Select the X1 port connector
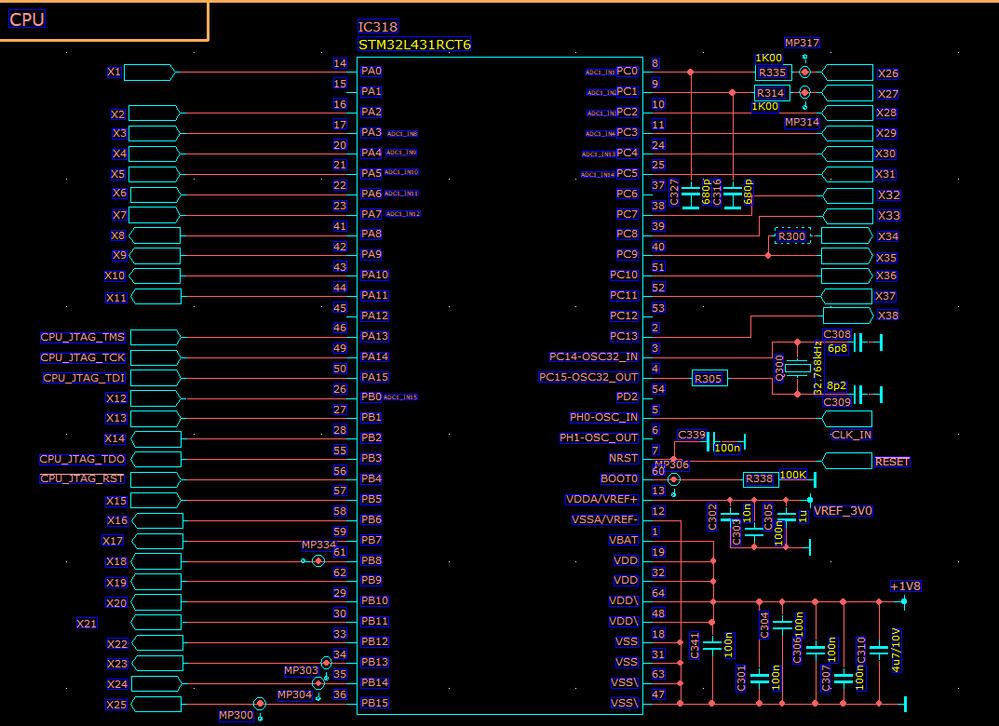The width and height of the screenshot is (999, 726). tap(149, 73)
